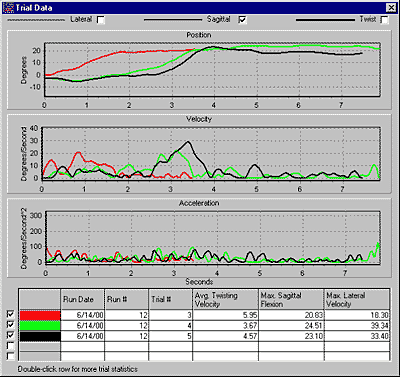Select the black color swatch for trial 5
400x377 pixels.
tap(40, 336)
